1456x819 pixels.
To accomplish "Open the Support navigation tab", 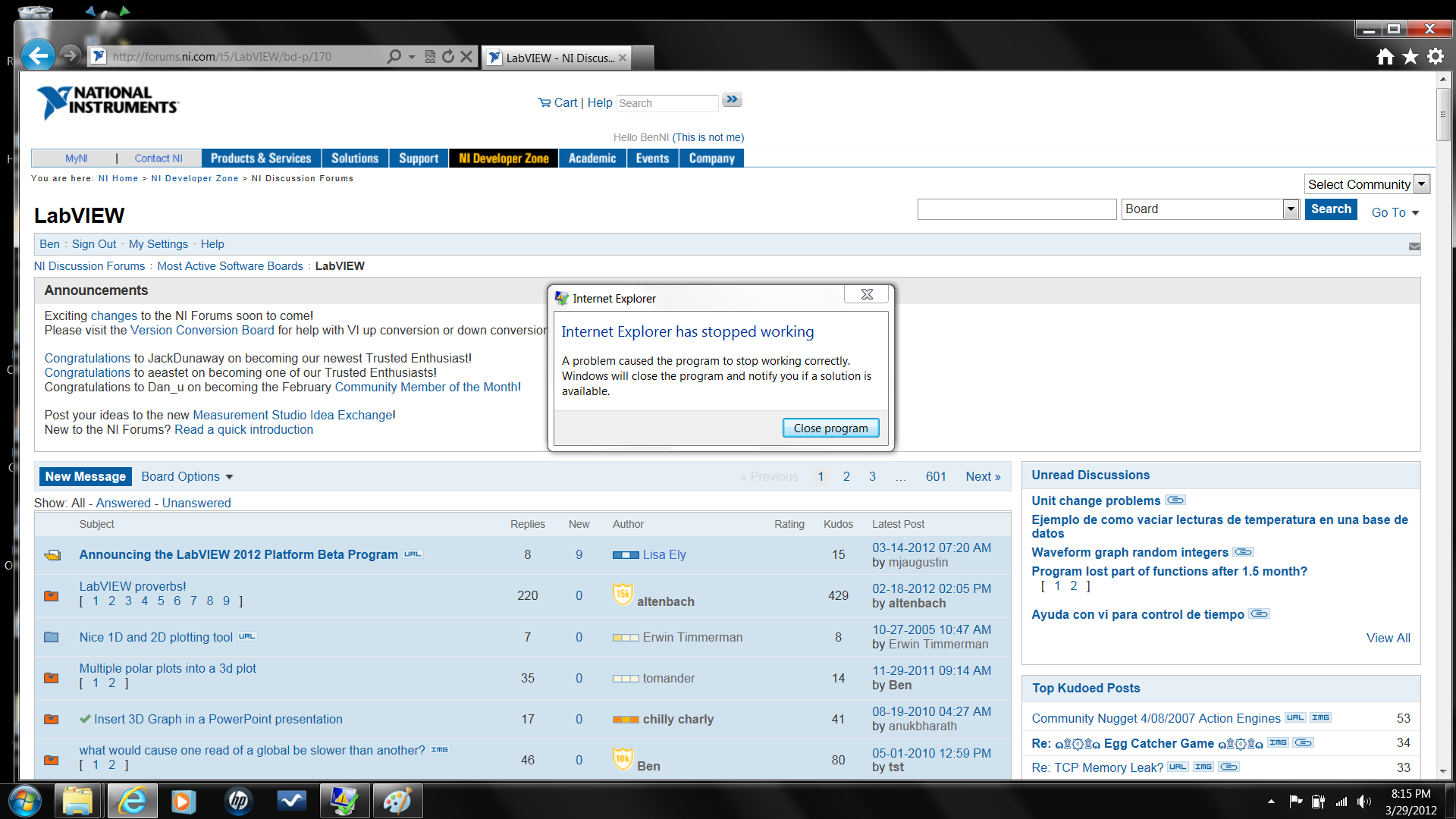I will 419,158.
